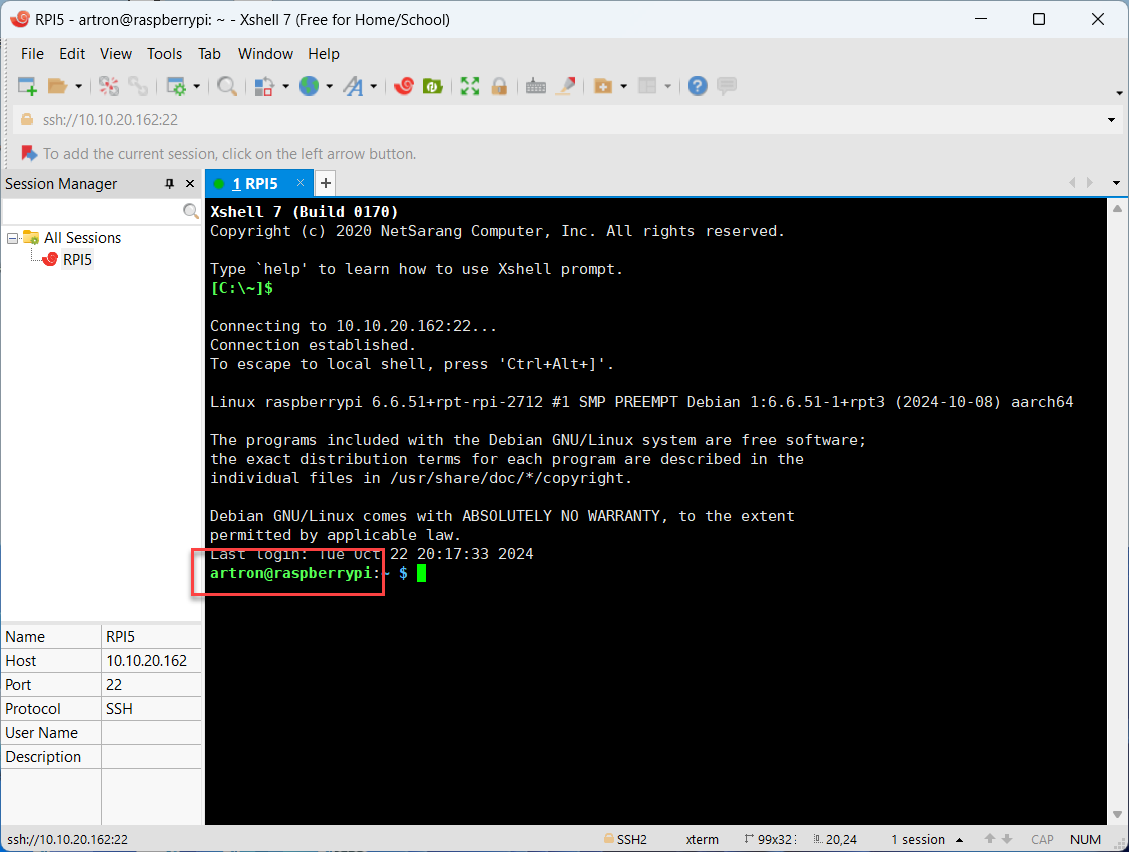Screen dimensions: 1129x852
Task: Toggle full screen with green arrows icon
Action: pyautogui.click(x=470, y=86)
